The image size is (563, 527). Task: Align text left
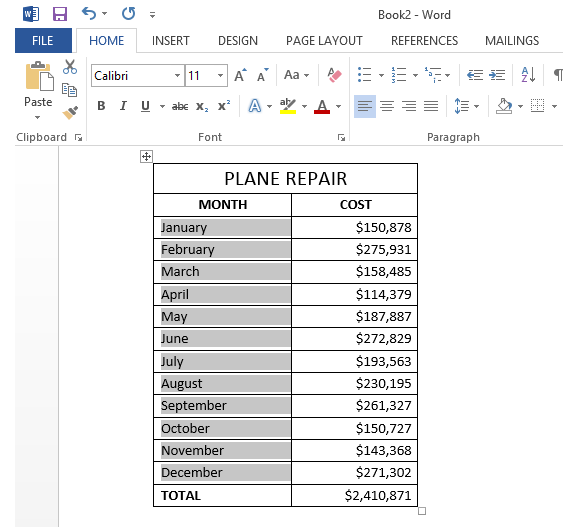365,106
